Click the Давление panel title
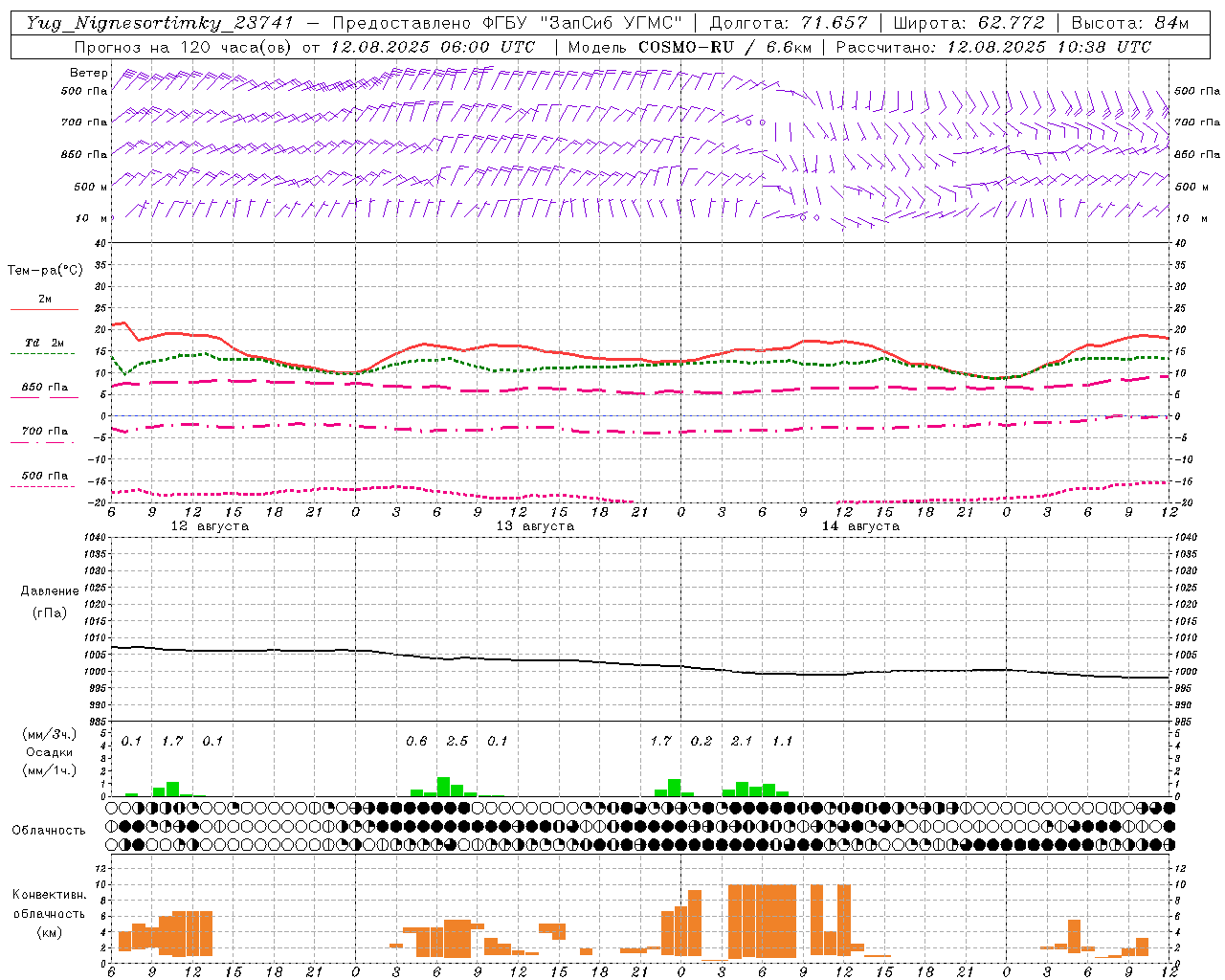 coord(50,591)
